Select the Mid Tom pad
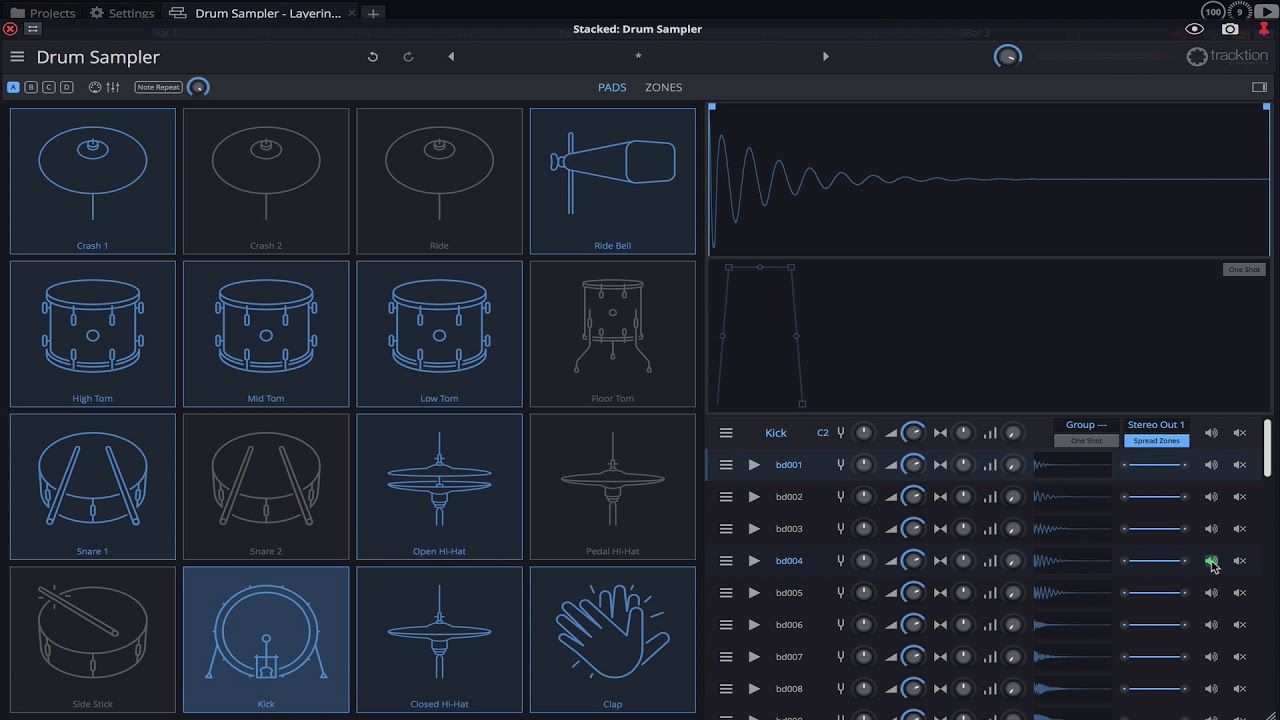This screenshot has height=720, width=1280. click(x=266, y=334)
